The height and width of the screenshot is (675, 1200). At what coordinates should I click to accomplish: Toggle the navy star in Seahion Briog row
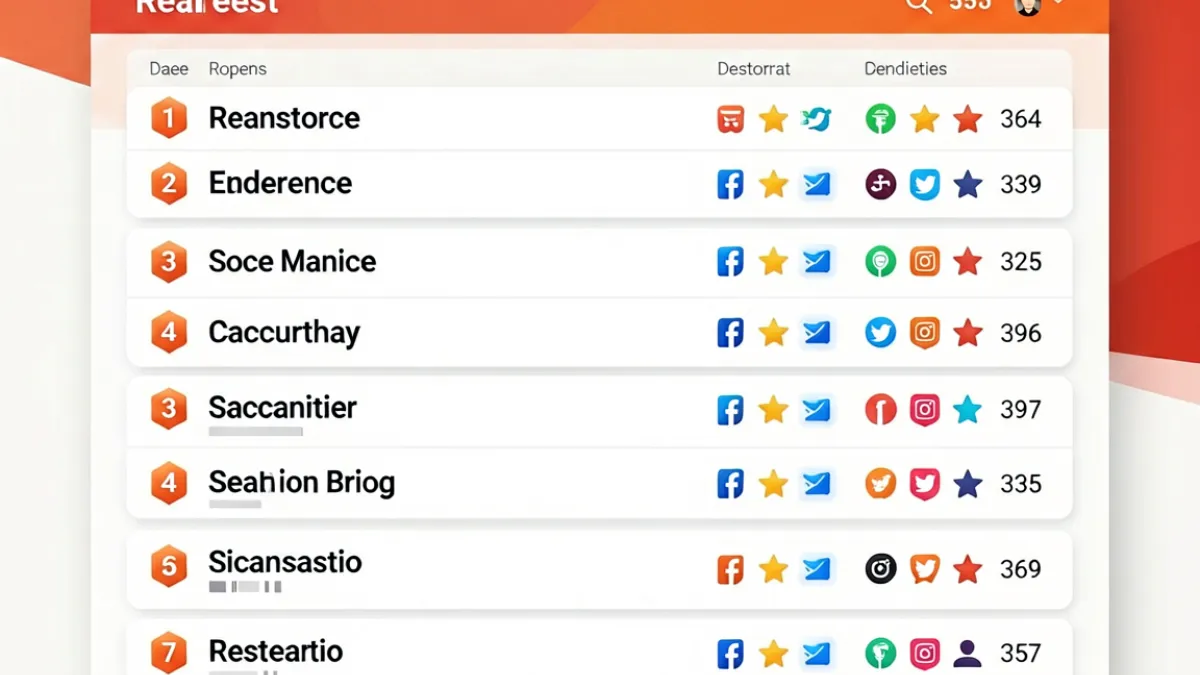[968, 484]
